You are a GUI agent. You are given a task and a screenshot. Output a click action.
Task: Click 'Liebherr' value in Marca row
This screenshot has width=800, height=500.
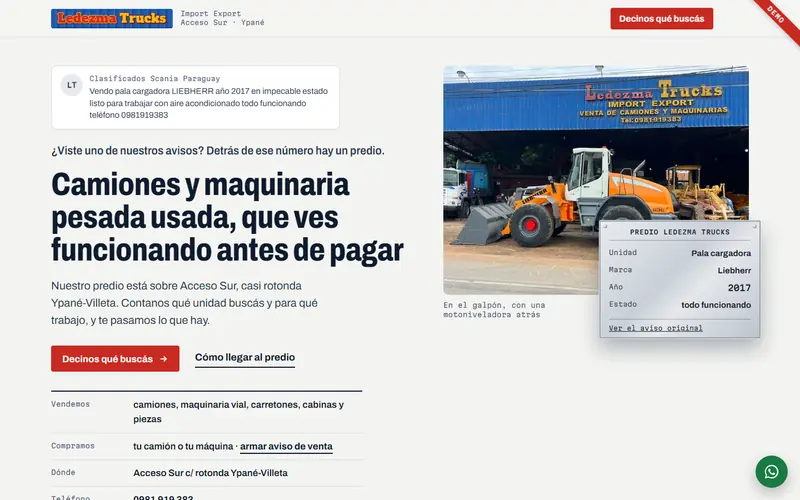click(x=734, y=270)
